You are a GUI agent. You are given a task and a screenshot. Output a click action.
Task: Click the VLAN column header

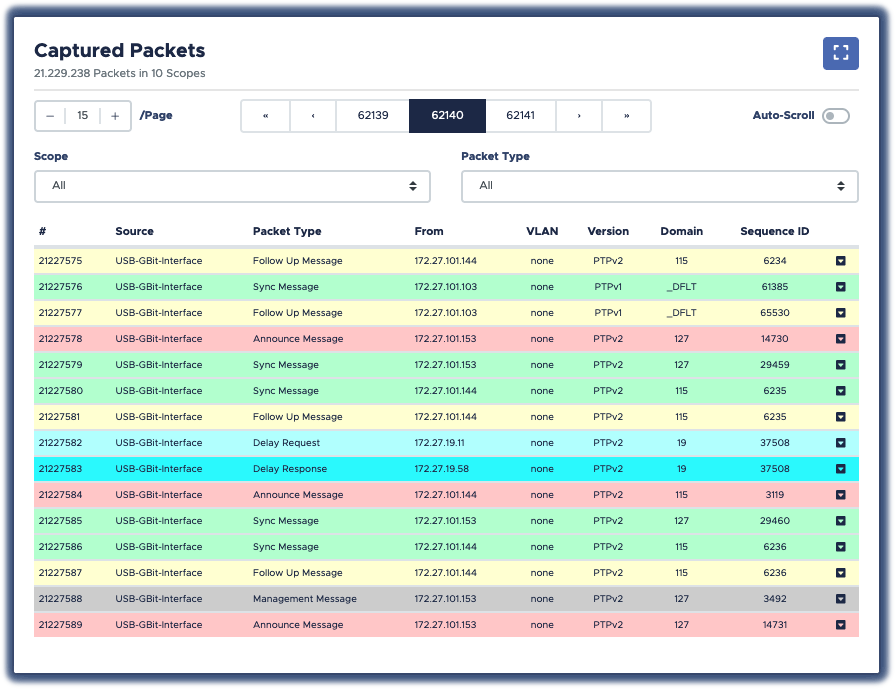coord(542,231)
